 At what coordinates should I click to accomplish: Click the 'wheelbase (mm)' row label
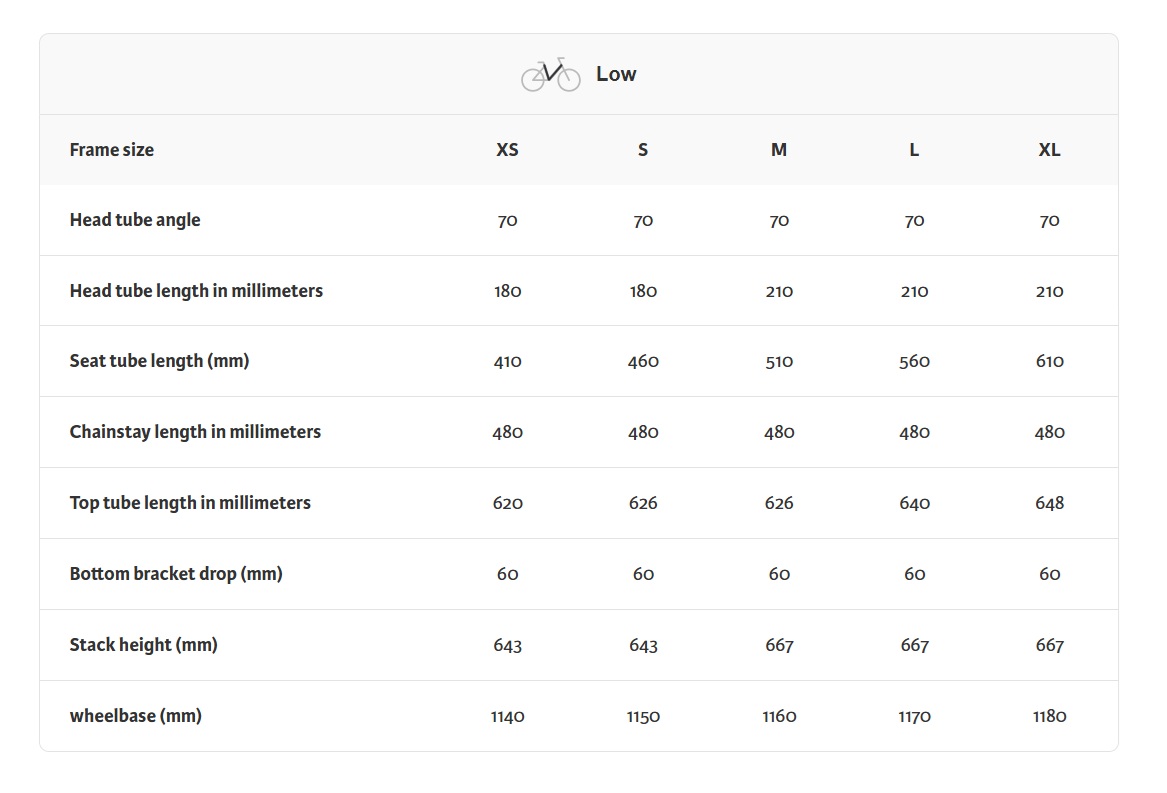point(135,716)
